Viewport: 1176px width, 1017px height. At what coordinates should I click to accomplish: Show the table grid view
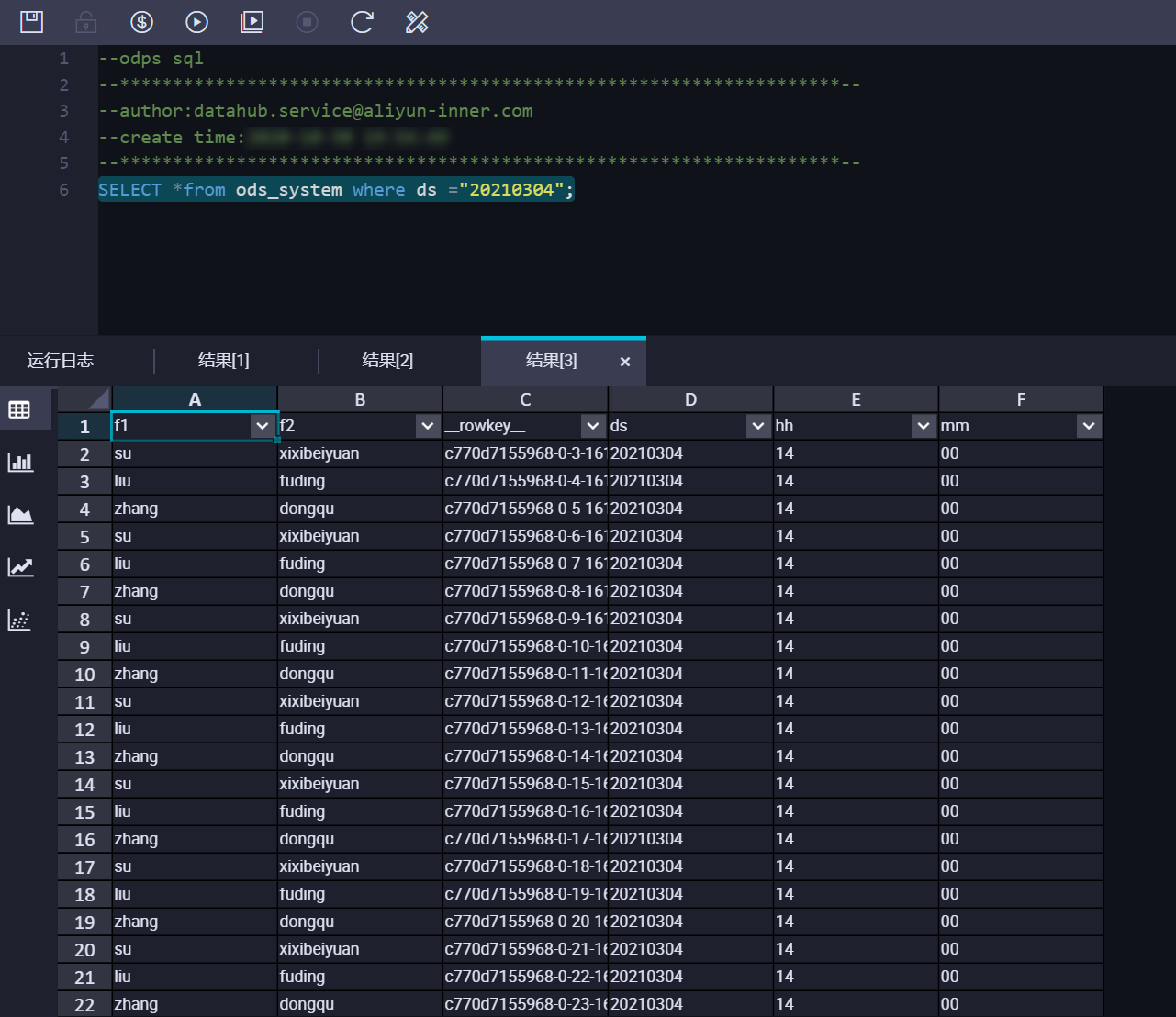[19, 410]
